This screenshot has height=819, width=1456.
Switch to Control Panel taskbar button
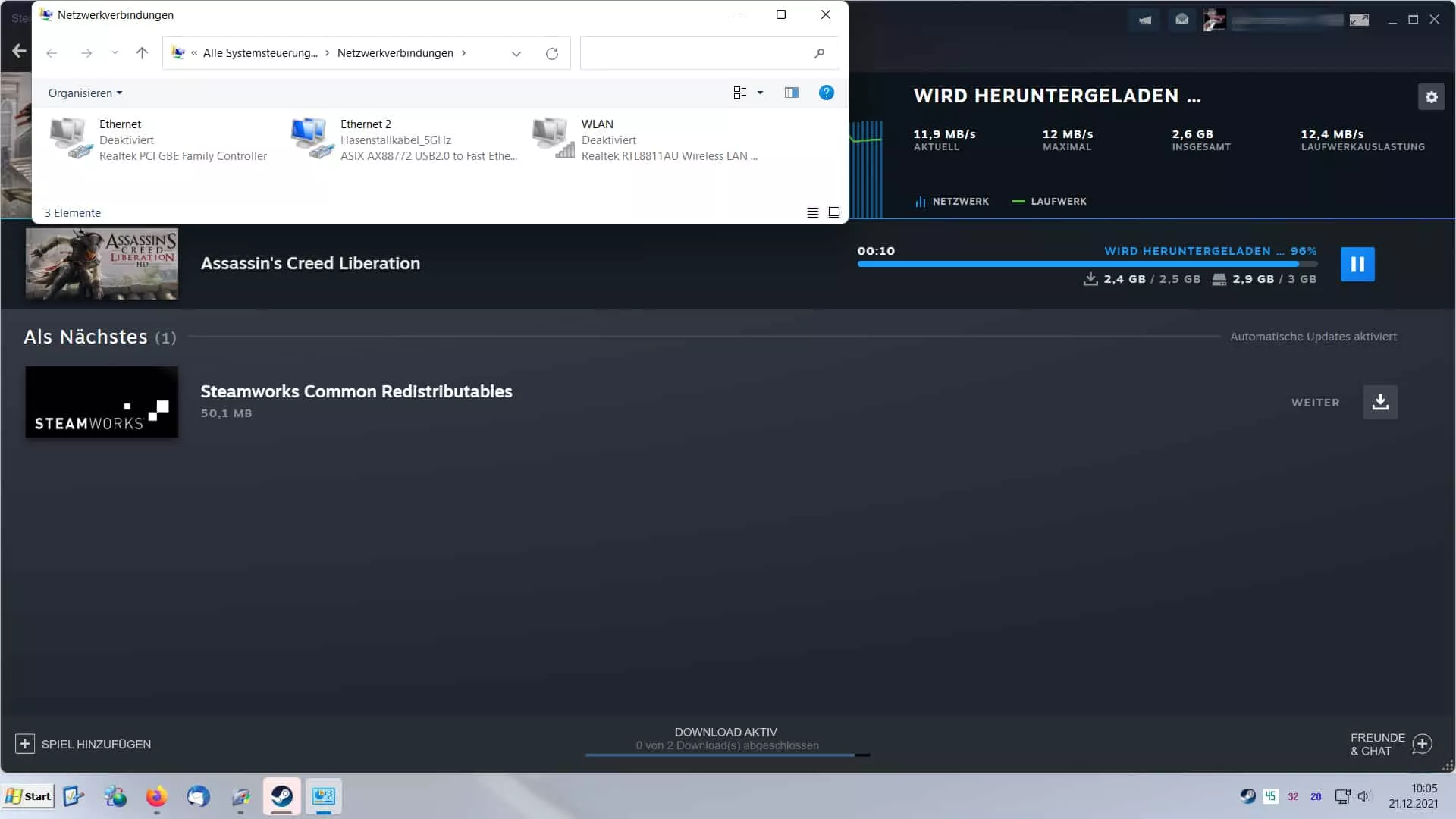(x=324, y=796)
